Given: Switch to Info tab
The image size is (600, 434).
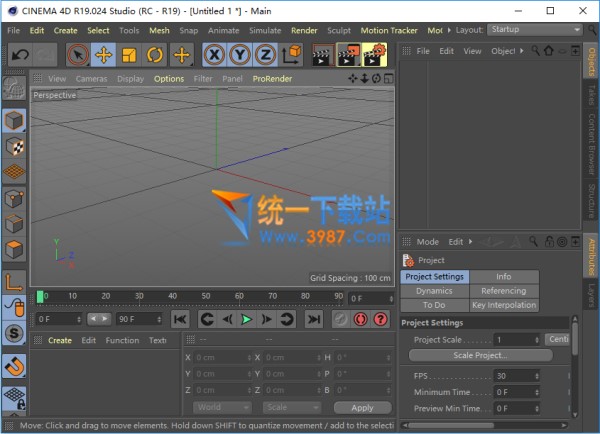Looking at the screenshot, I should 504,277.
